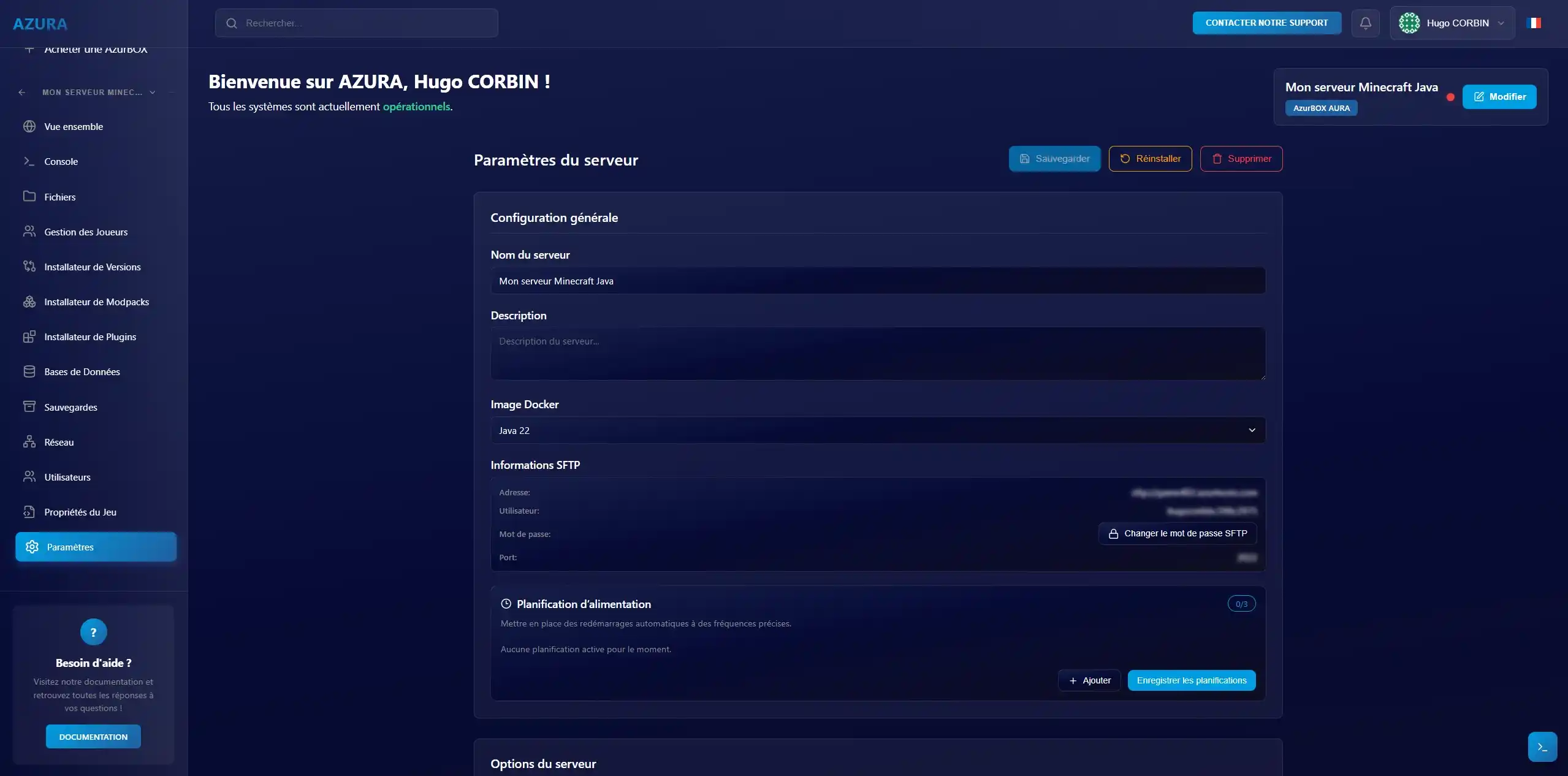Click the notification bell icon
Viewport: 1568px width, 776px height.
pyautogui.click(x=1365, y=23)
